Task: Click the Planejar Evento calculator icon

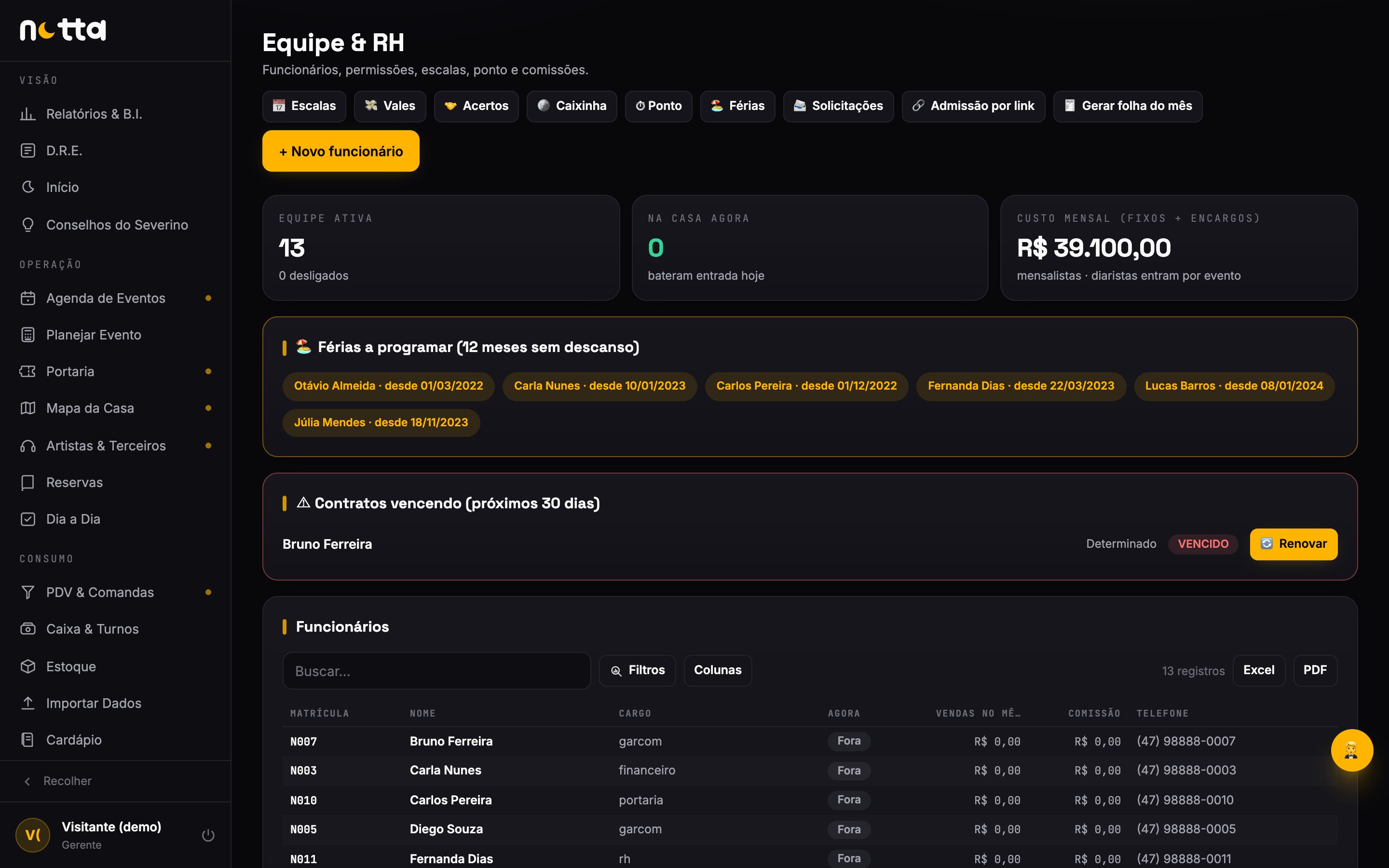Action: pyautogui.click(x=27, y=335)
